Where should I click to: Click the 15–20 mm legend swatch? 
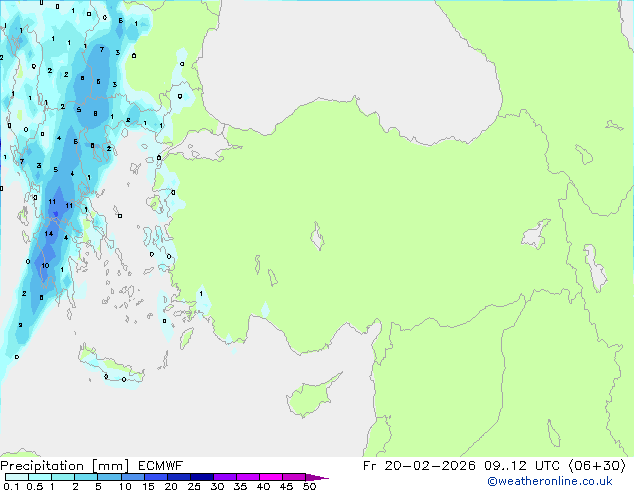tap(156, 477)
